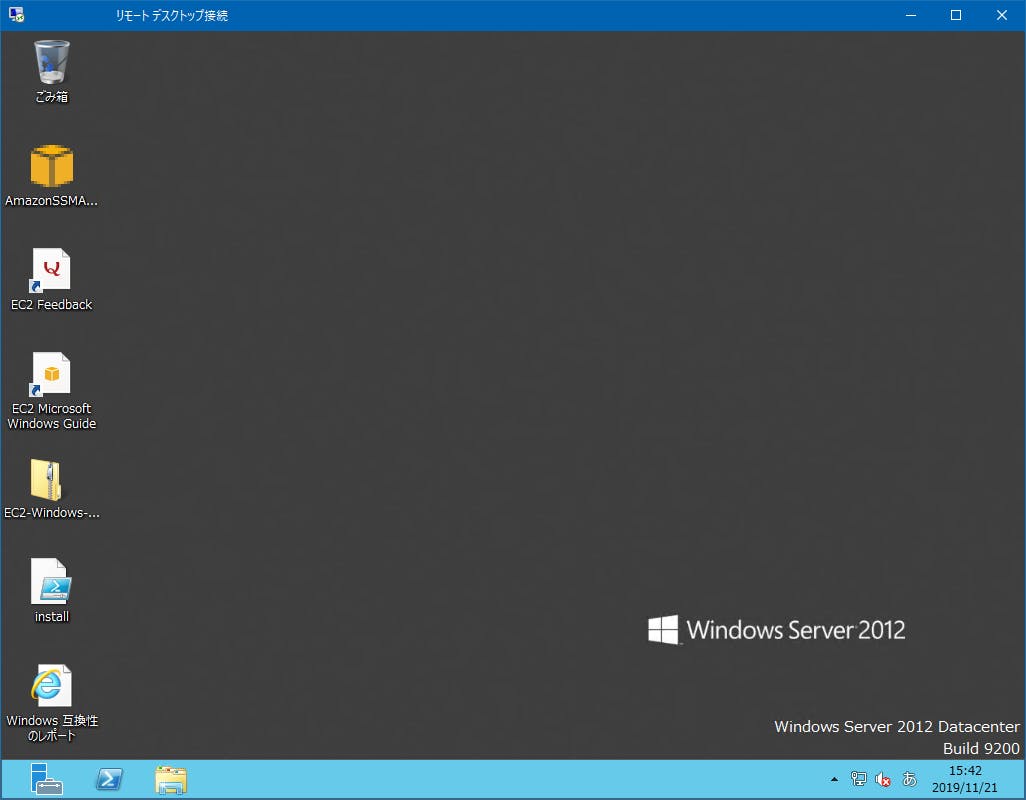Select the Recycle Bin (ごみ箱) desktop icon
This screenshot has height=800, width=1026.
pyautogui.click(x=52, y=62)
